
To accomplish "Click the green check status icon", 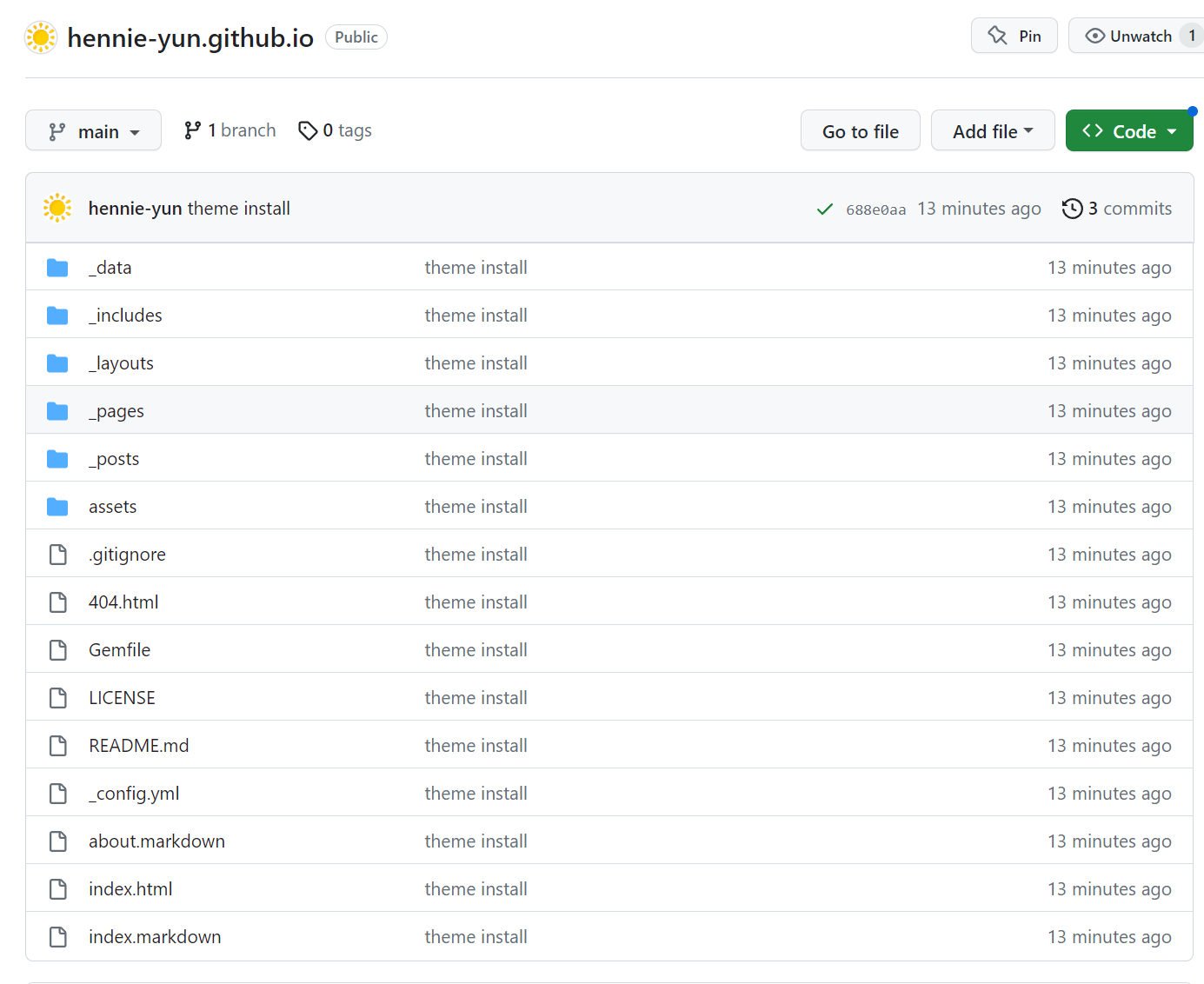I will 825,209.
